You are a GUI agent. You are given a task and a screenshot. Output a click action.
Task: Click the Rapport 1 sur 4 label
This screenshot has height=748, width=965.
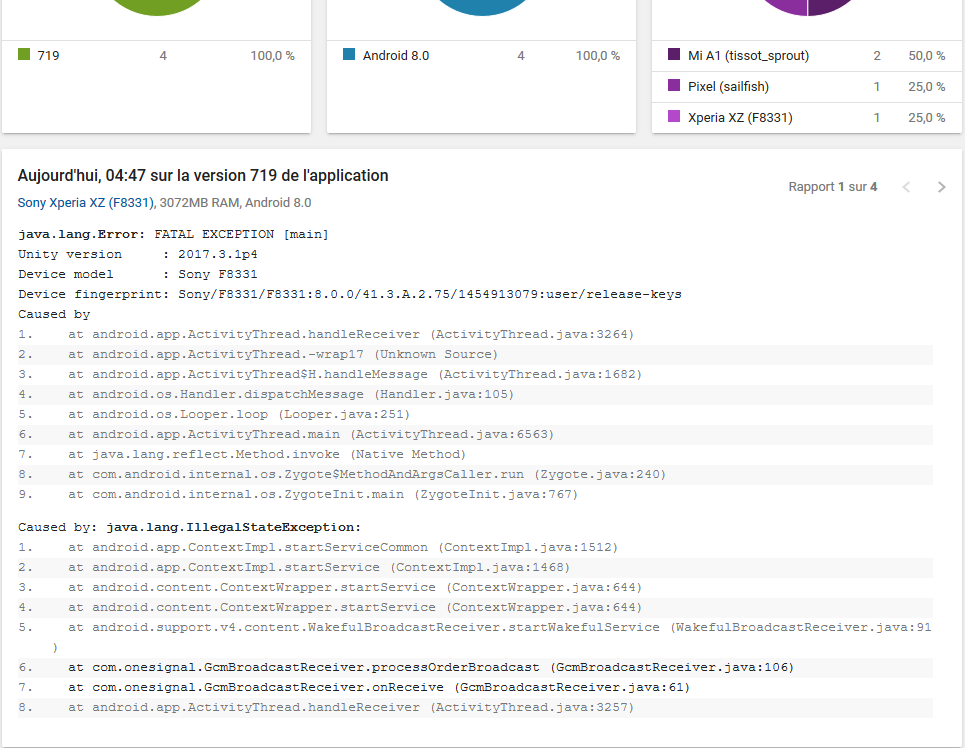(833, 187)
